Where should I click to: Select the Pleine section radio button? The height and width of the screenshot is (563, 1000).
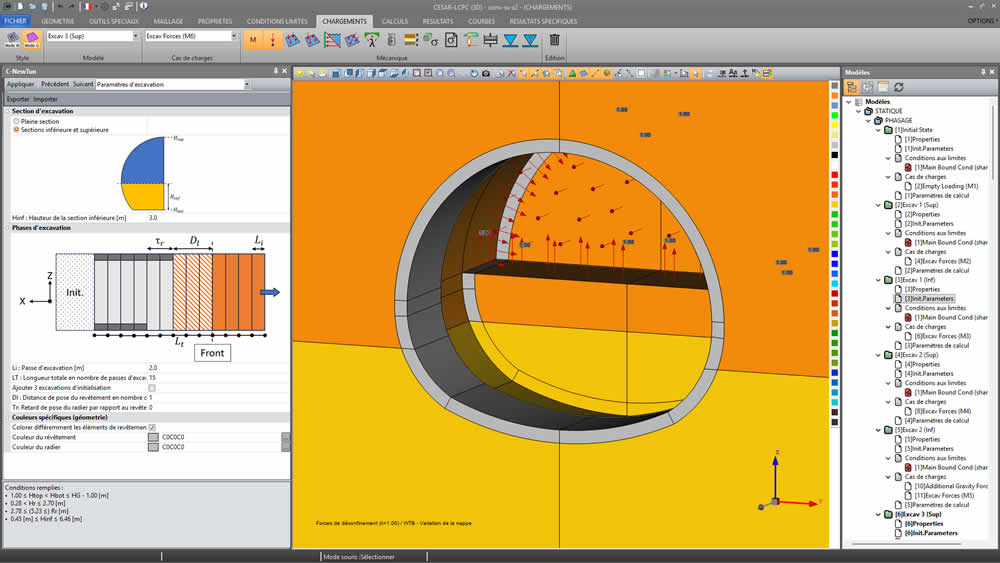tap(16, 121)
